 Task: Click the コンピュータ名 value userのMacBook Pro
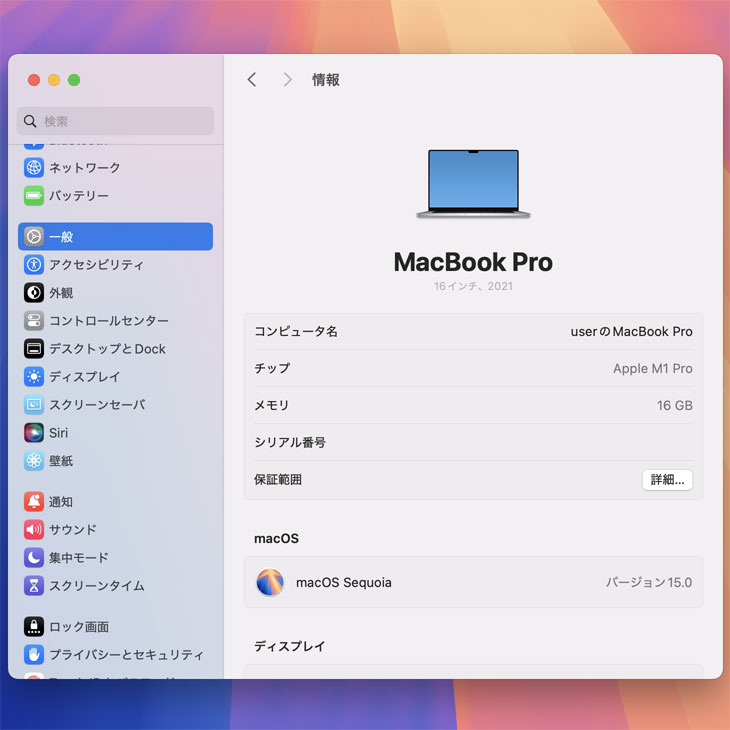click(631, 332)
